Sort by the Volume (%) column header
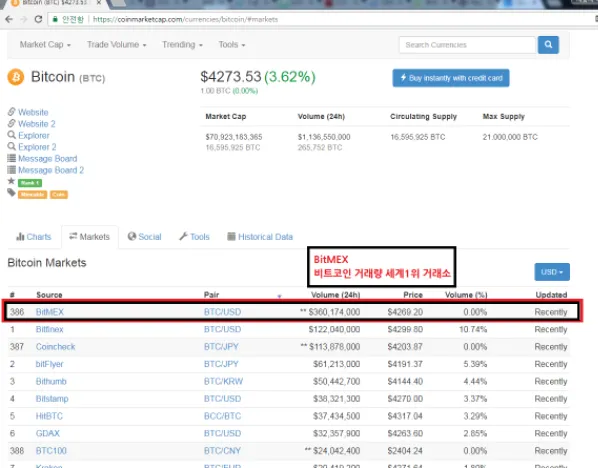Image resolution: width=598 pixels, height=468 pixels. [x=466, y=295]
